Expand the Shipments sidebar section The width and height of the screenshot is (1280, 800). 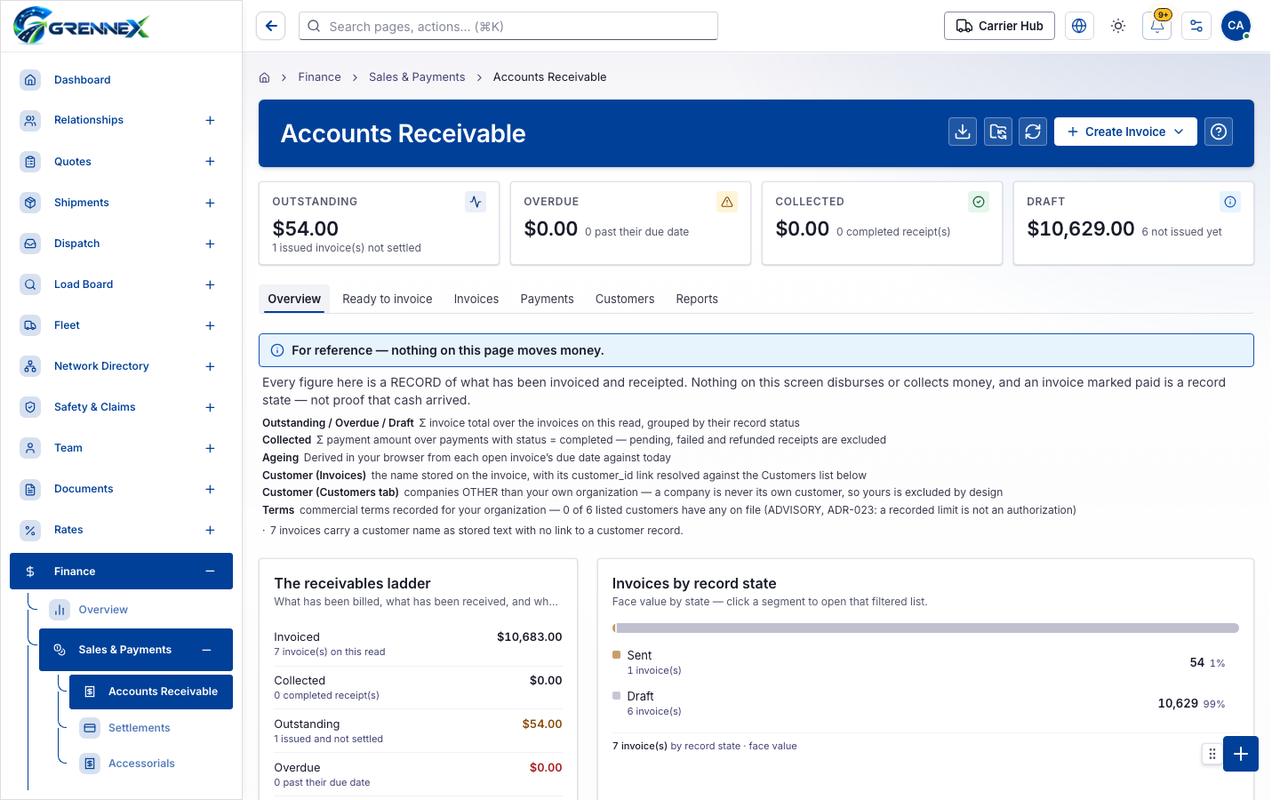[210, 203]
